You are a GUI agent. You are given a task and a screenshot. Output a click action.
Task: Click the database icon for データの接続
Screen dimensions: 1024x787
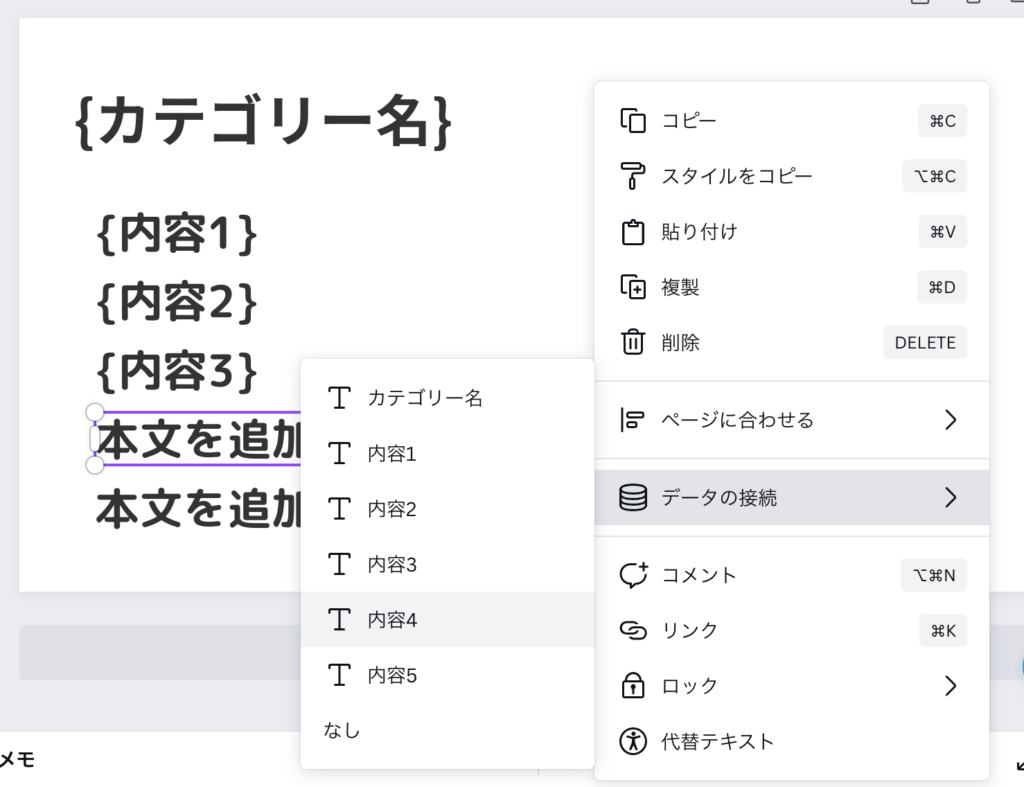click(x=633, y=497)
